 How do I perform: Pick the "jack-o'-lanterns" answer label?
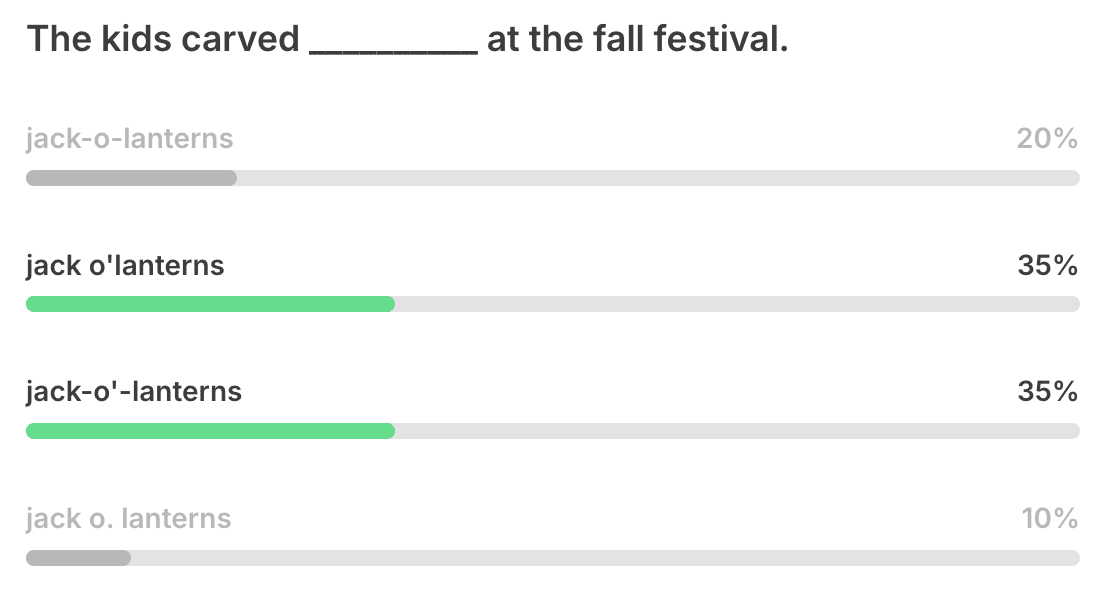[x=134, y=391]
